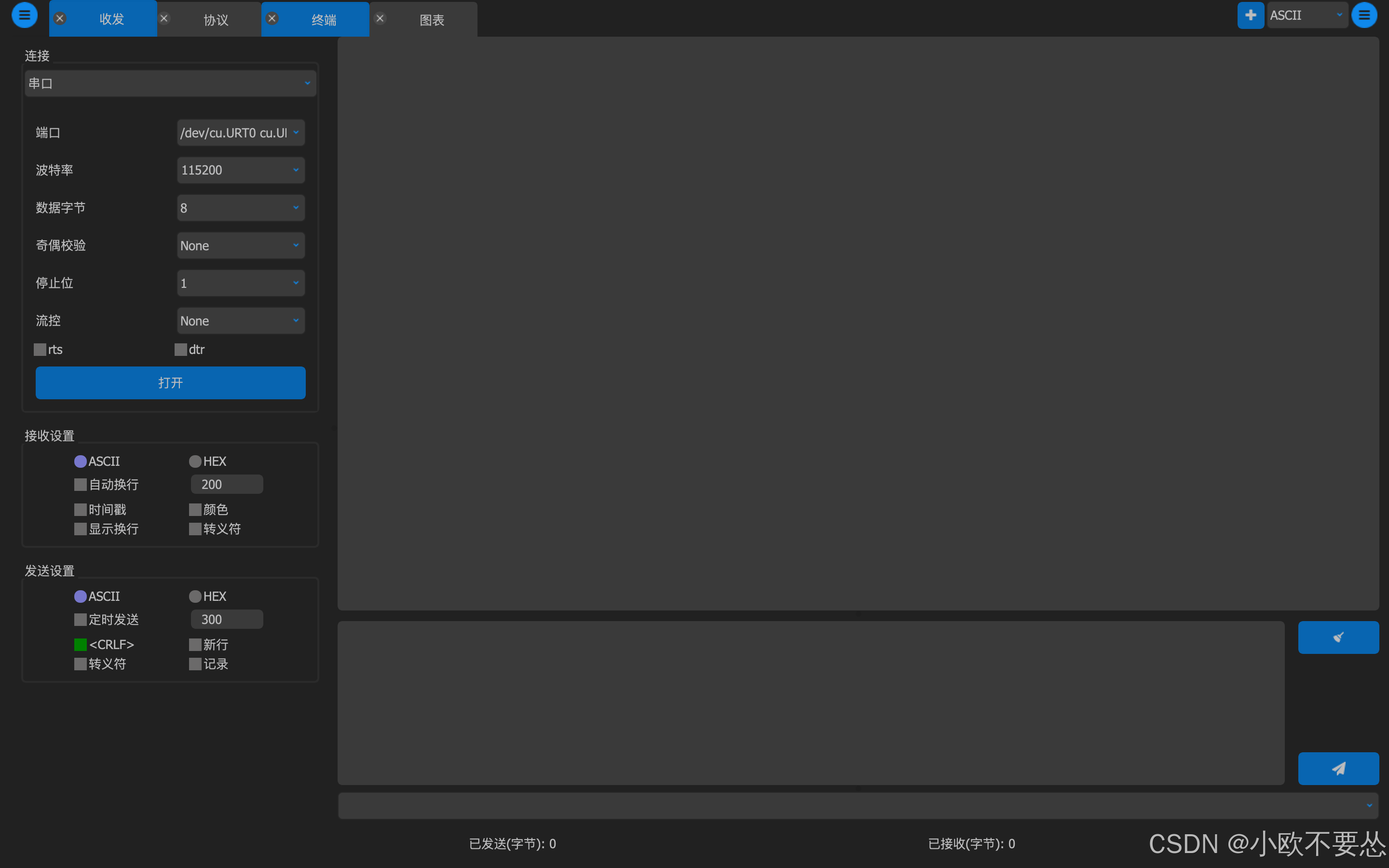Switch to the 协议 tab
The height and width of the screenshot is (868, 1389).
coord(216,20)
